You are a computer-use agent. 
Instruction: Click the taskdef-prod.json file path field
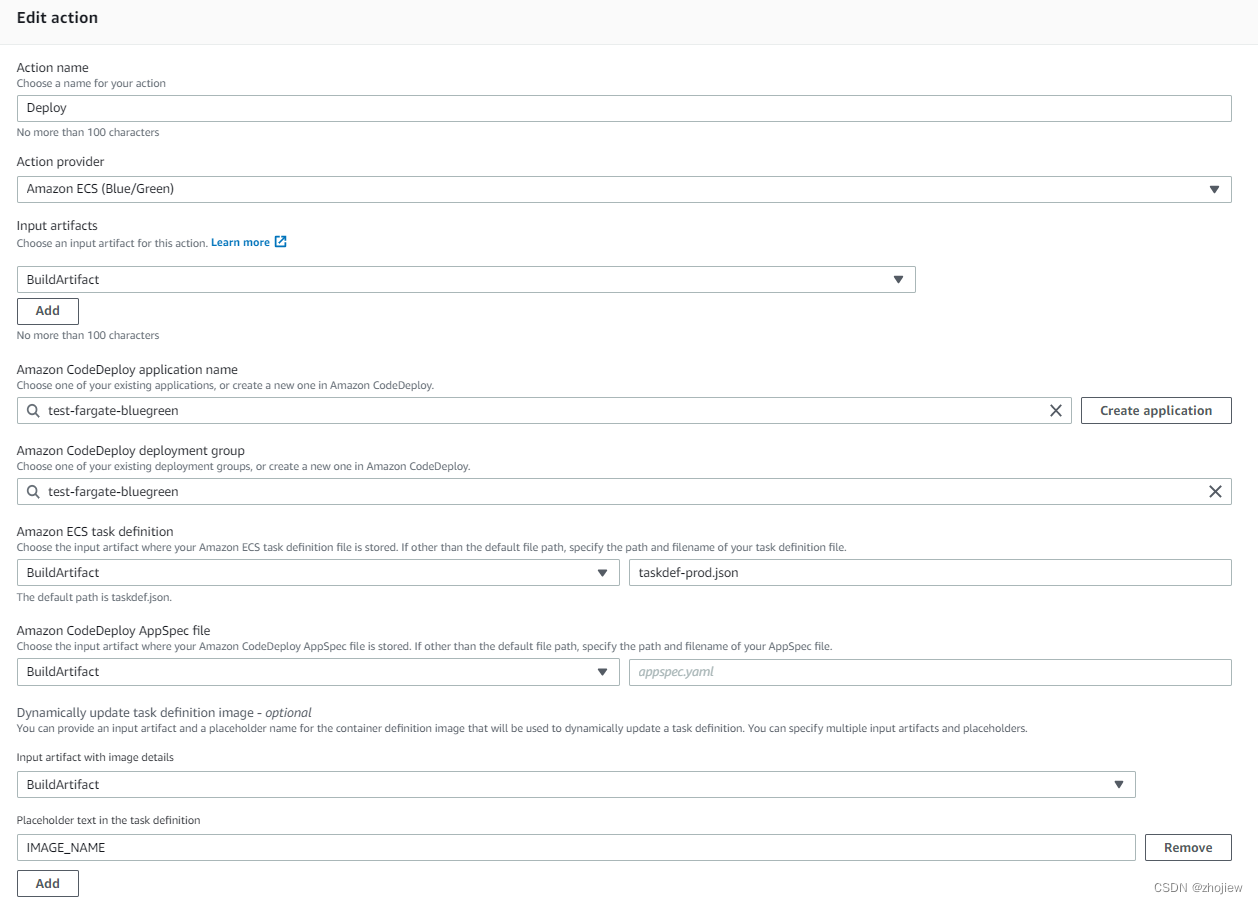pos(930,573)
